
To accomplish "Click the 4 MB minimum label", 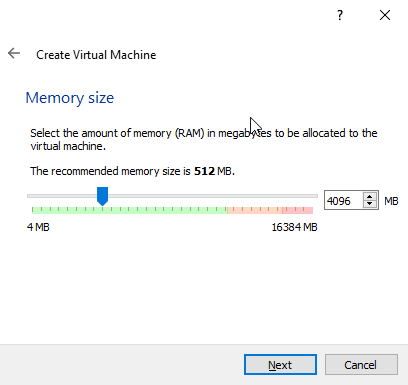I will coord(38,227).
